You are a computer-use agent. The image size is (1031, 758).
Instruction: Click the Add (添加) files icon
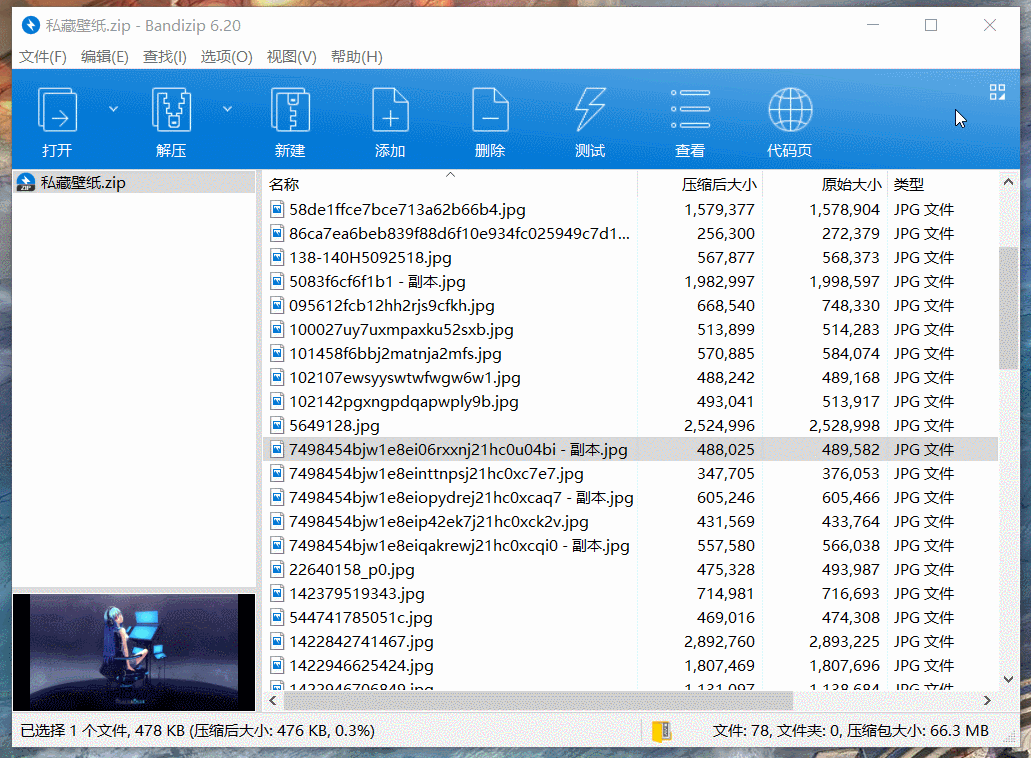tap(390, 111)
